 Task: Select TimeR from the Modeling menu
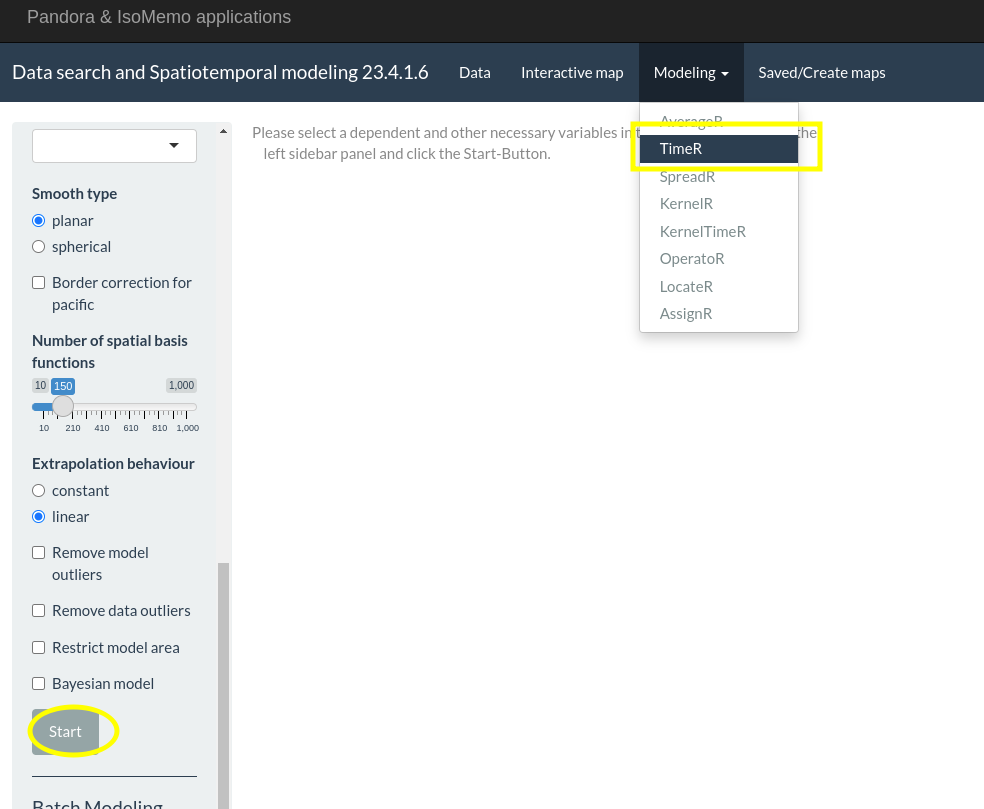click(680, 148)
